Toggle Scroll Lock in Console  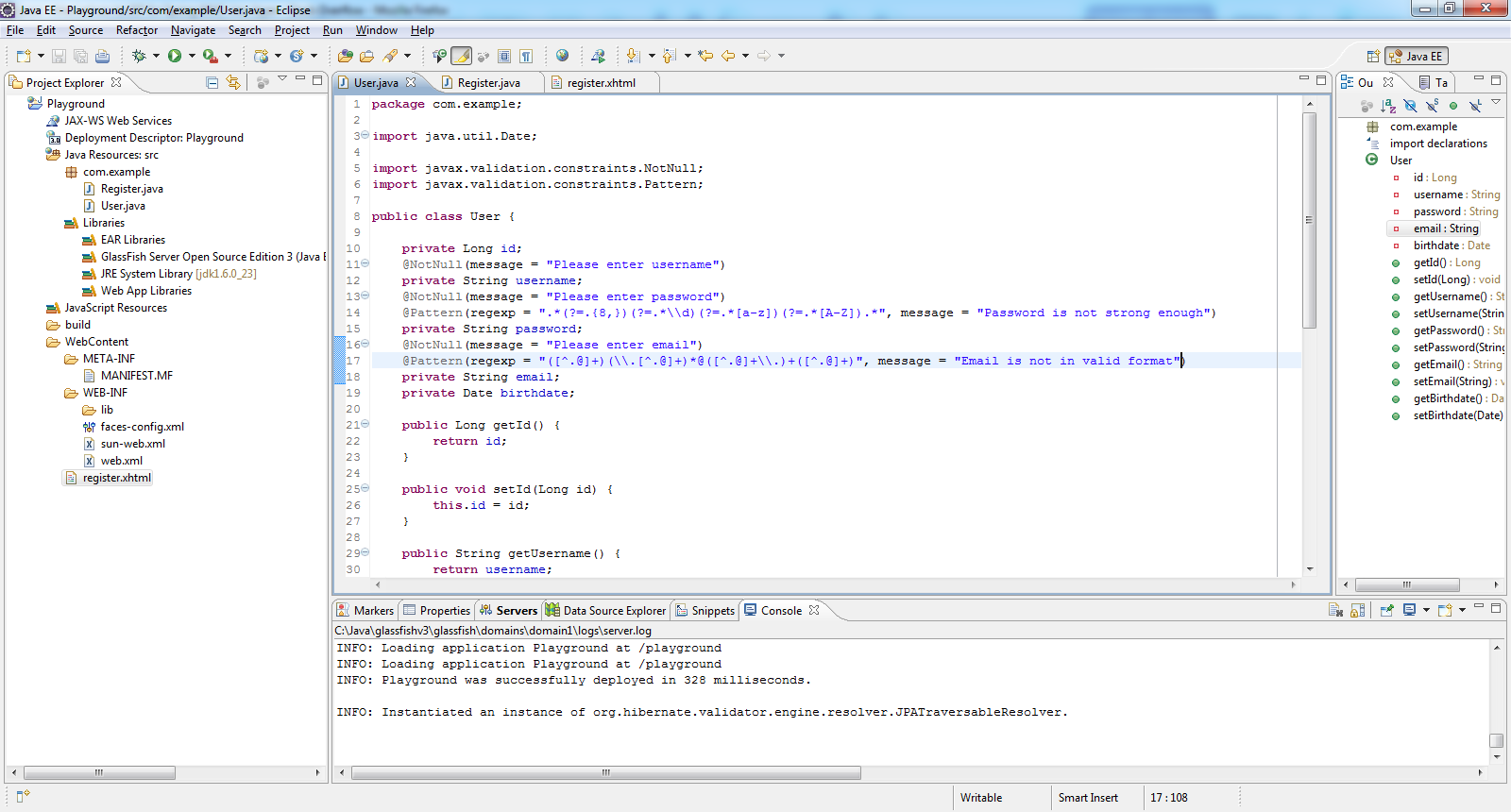(1357, 610)
